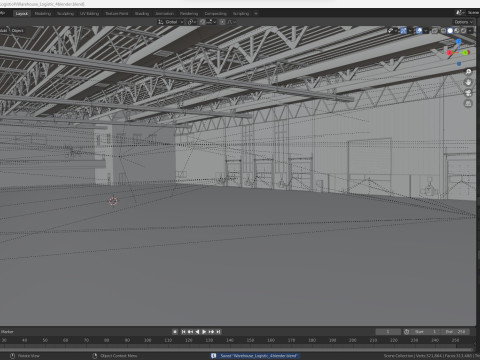480x360 pixels.
Task: Switch to solid viewport shading
Action: (450, 31)
